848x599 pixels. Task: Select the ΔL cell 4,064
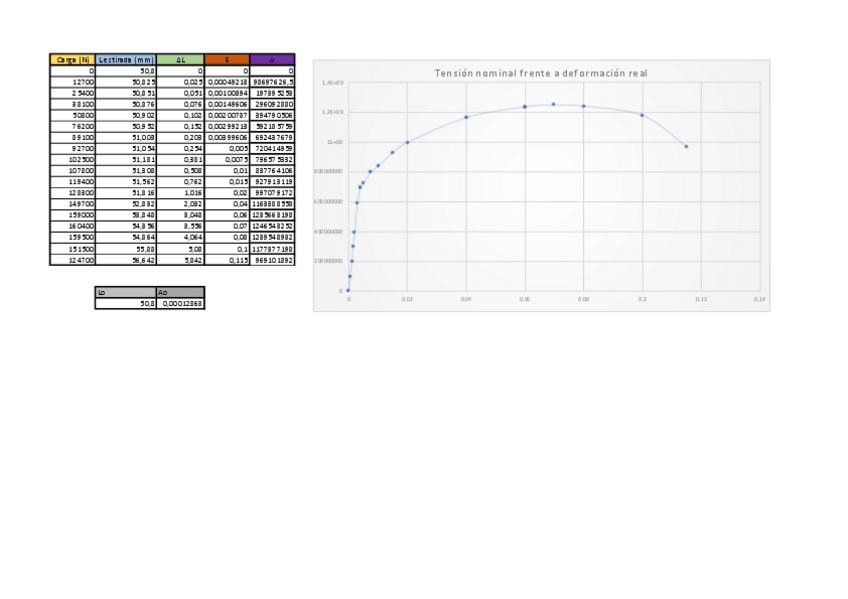coord(181,237)
